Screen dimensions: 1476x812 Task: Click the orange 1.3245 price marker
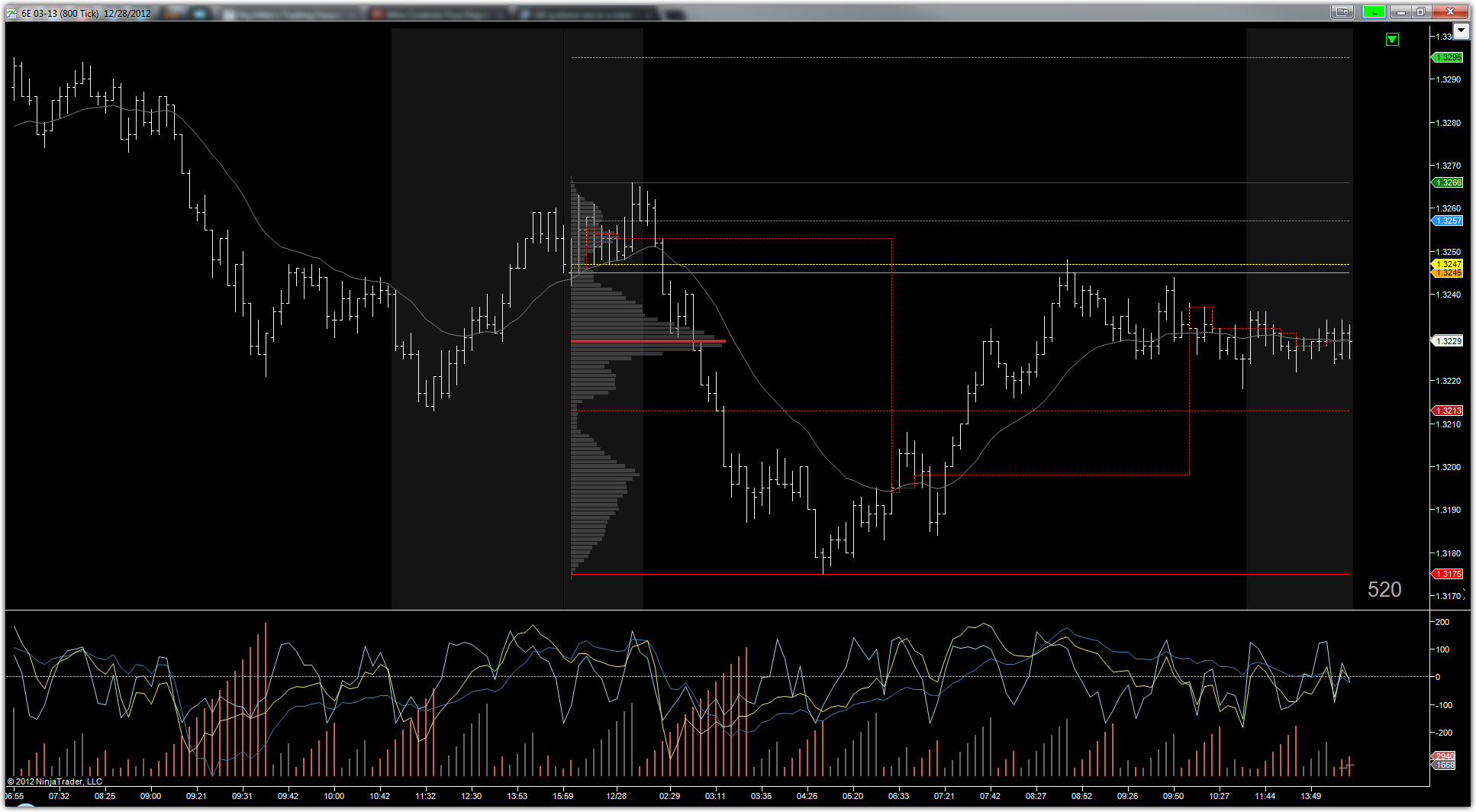1447,272
